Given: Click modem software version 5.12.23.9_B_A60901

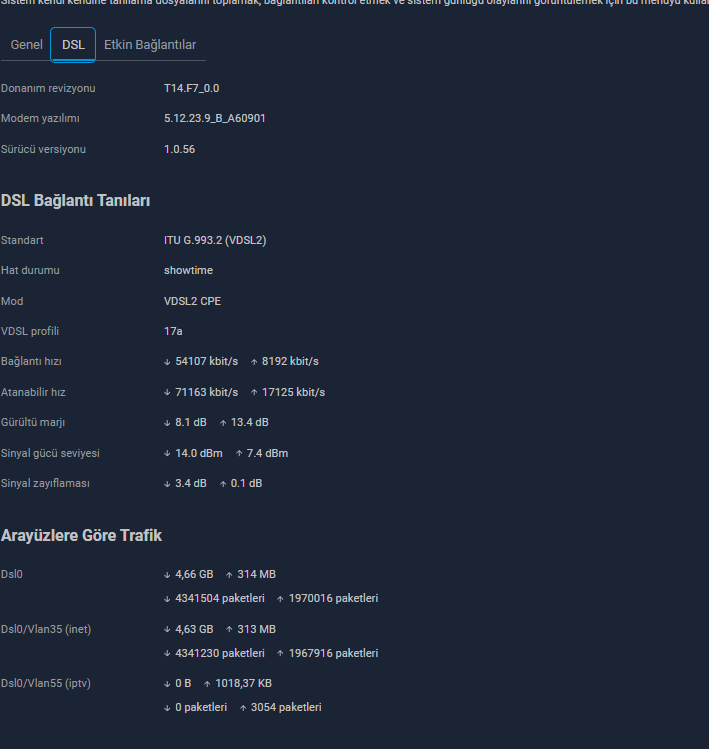Looking at the screenshot, I should pos(215,118).
